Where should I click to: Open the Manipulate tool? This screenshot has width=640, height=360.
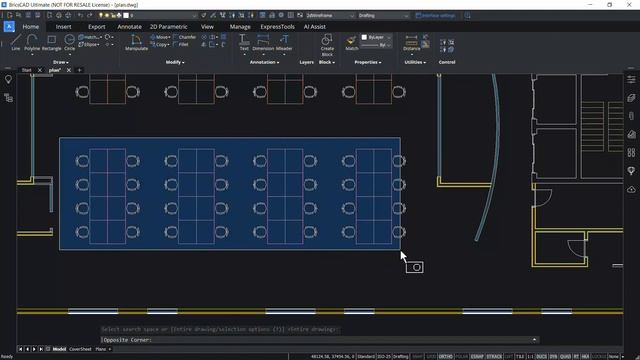[x=136, y=42]
